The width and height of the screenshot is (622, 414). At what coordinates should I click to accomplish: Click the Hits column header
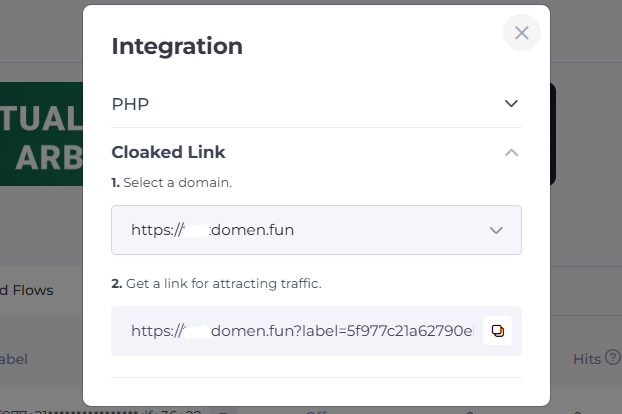[x=586, y=358]
